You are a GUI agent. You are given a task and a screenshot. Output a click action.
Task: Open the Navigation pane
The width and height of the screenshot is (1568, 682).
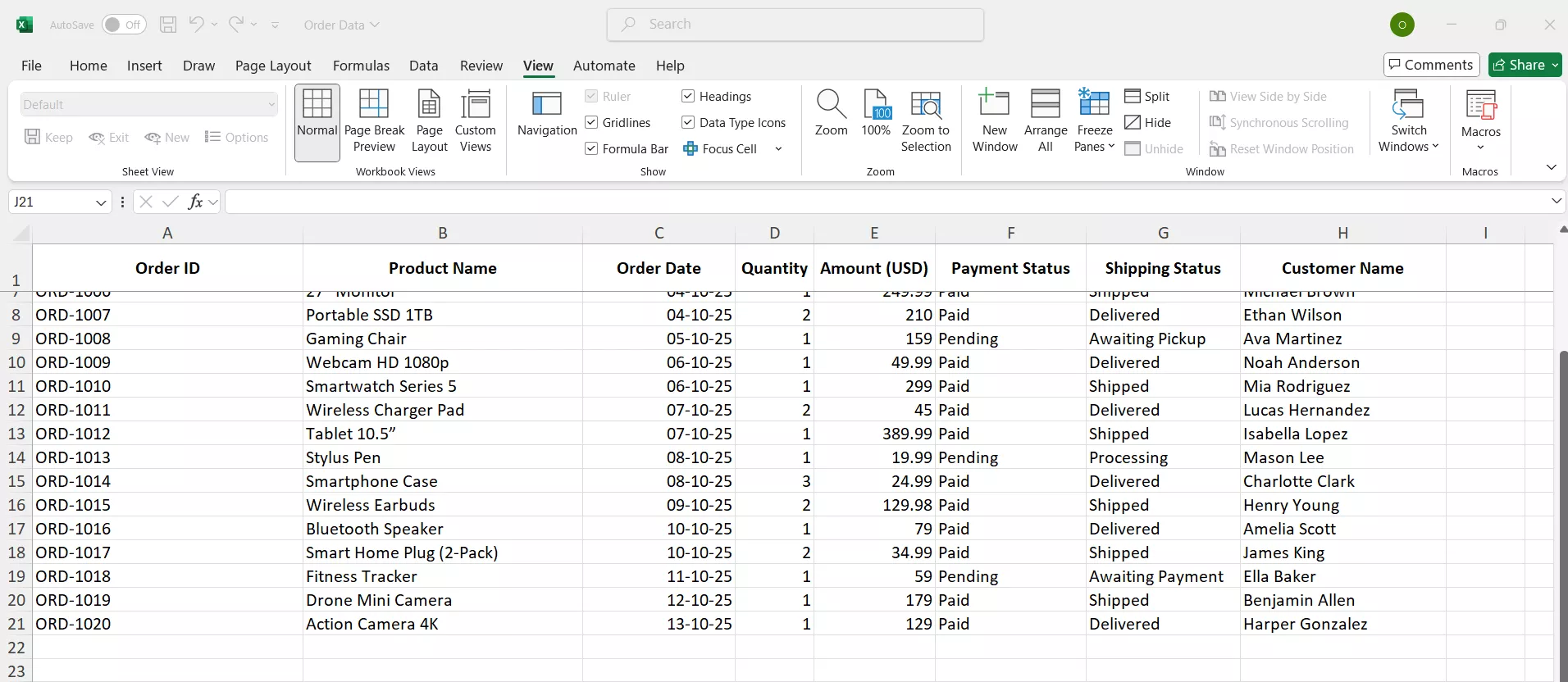(x=547, y=114)
